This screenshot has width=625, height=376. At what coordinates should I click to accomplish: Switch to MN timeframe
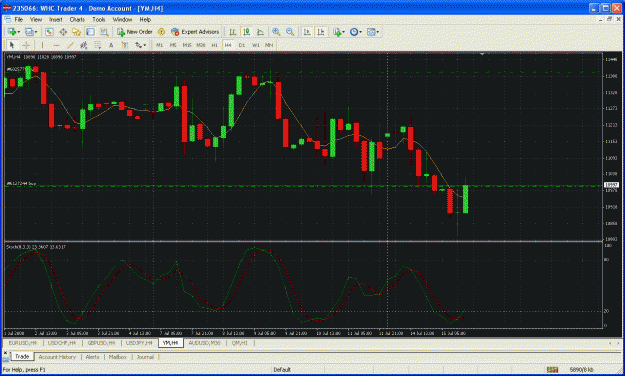269,45
